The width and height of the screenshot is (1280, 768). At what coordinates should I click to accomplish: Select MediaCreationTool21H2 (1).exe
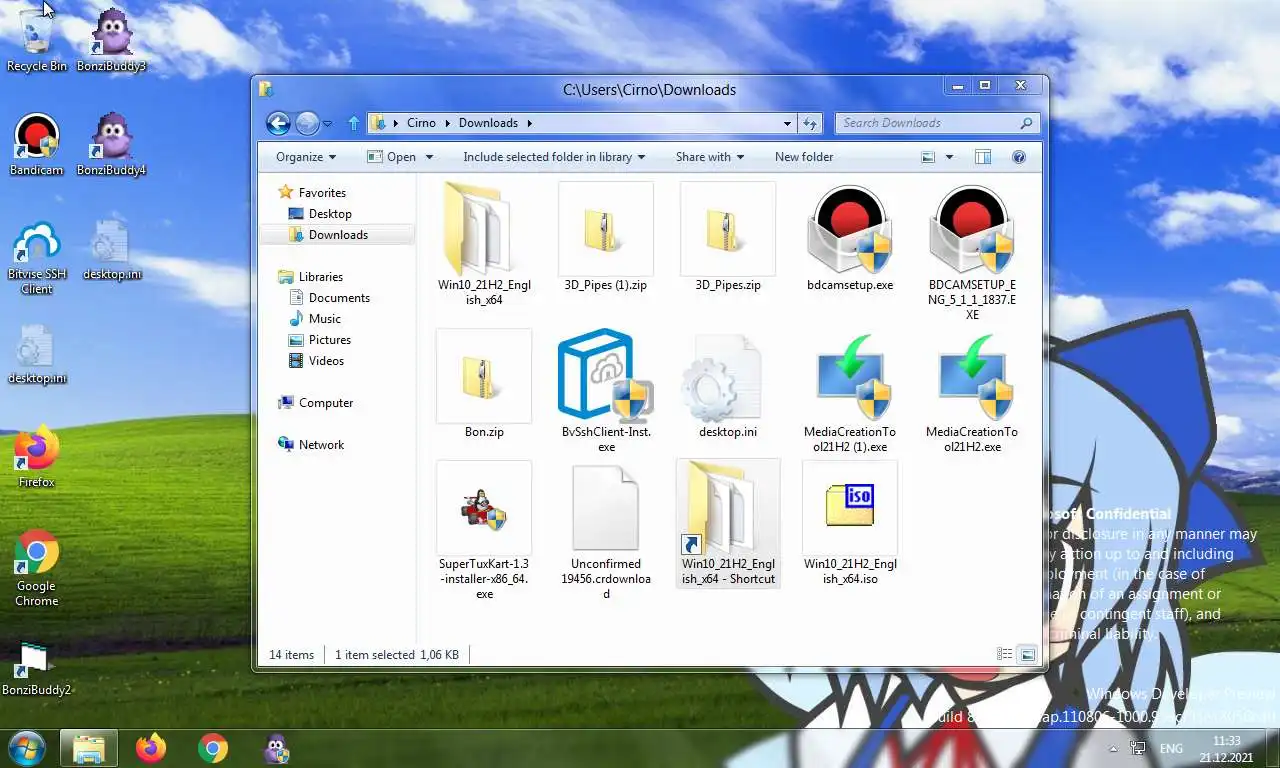[850, 391]
